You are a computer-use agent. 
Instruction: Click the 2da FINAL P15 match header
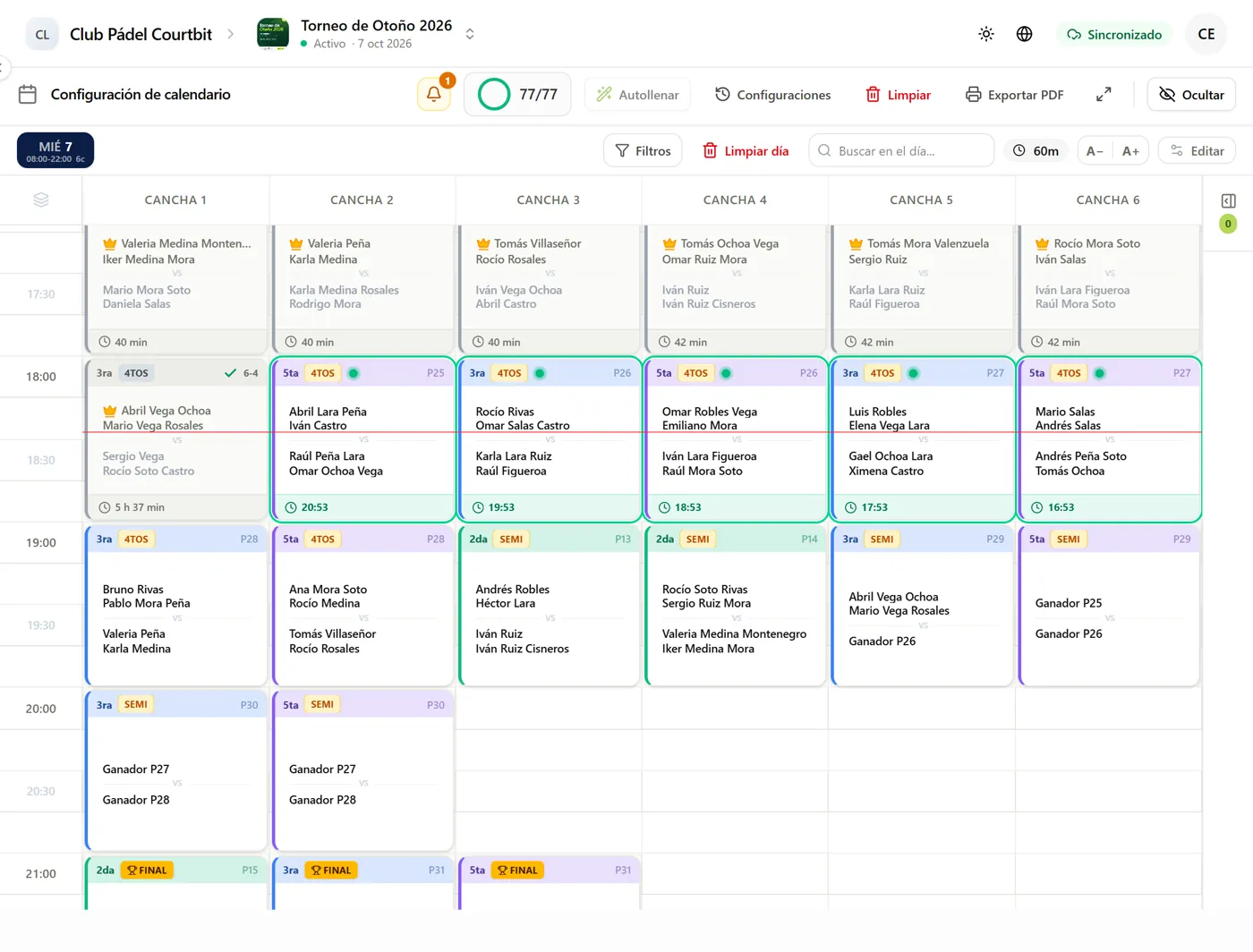[x=176, y=870]
